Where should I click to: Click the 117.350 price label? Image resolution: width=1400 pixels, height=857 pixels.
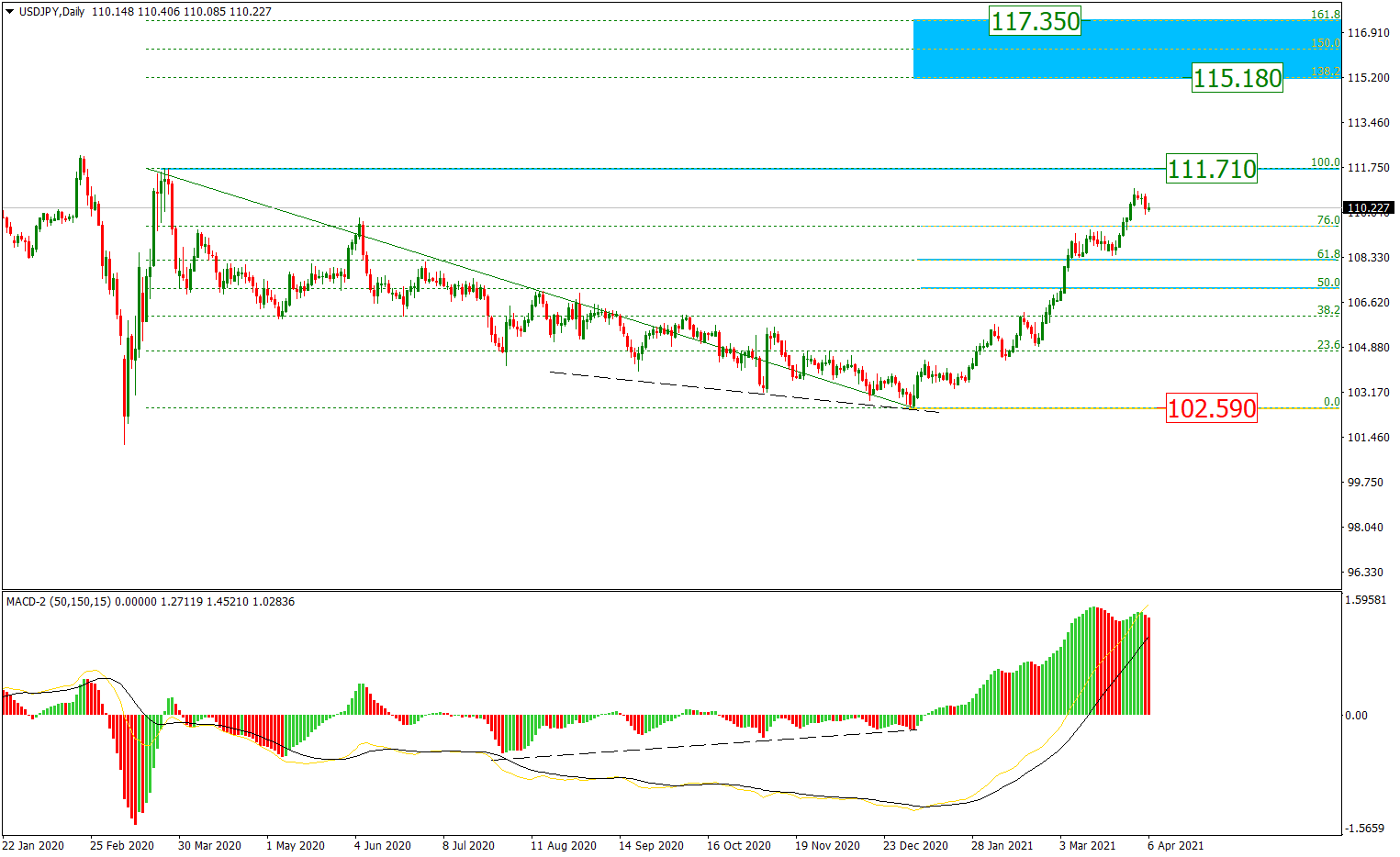tap(1036, 21)
